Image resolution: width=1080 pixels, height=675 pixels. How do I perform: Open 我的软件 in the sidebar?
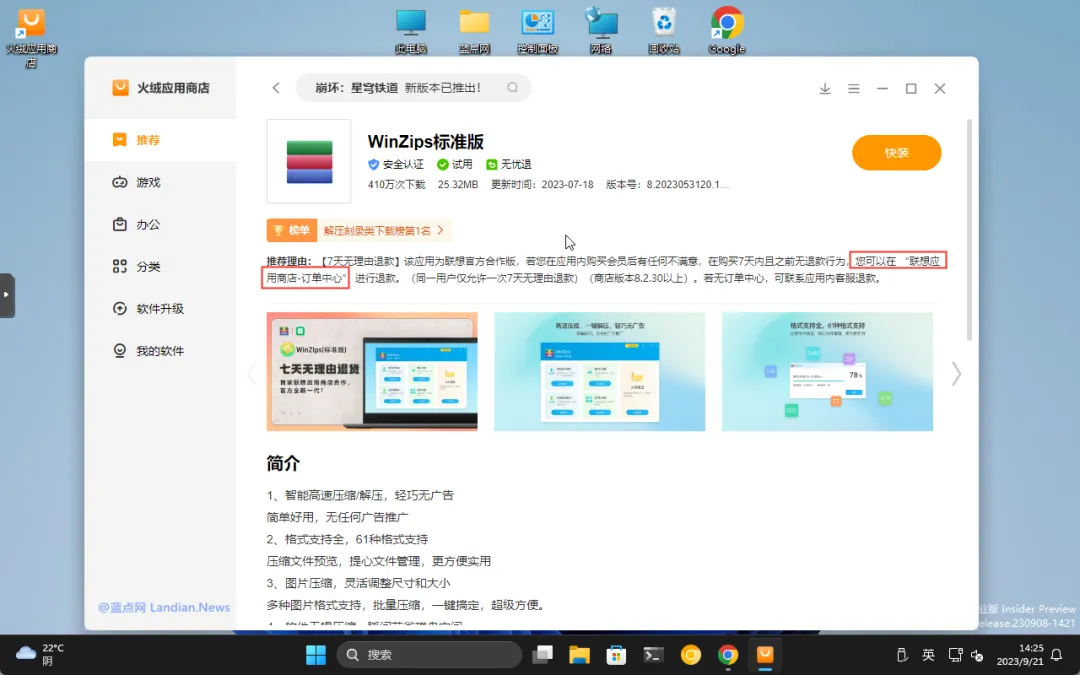160,351
